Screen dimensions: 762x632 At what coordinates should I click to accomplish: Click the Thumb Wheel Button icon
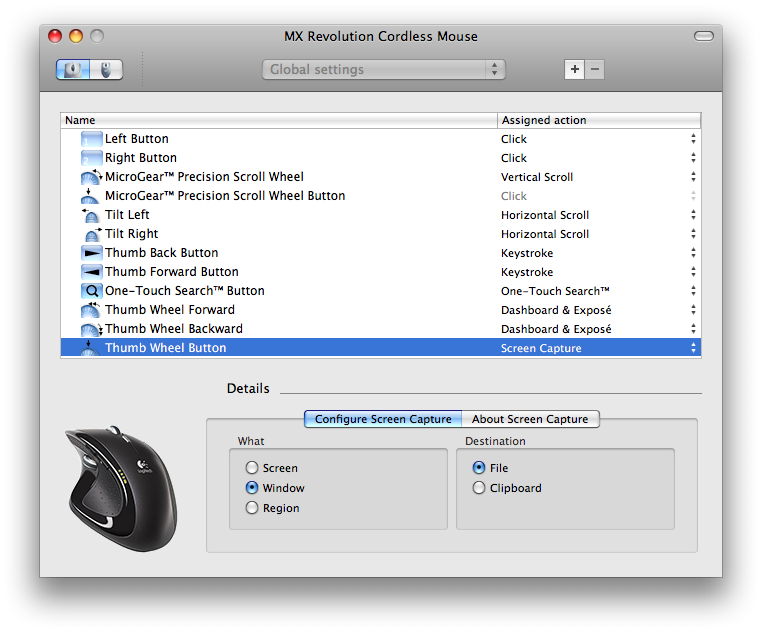(x=89, y=348)
